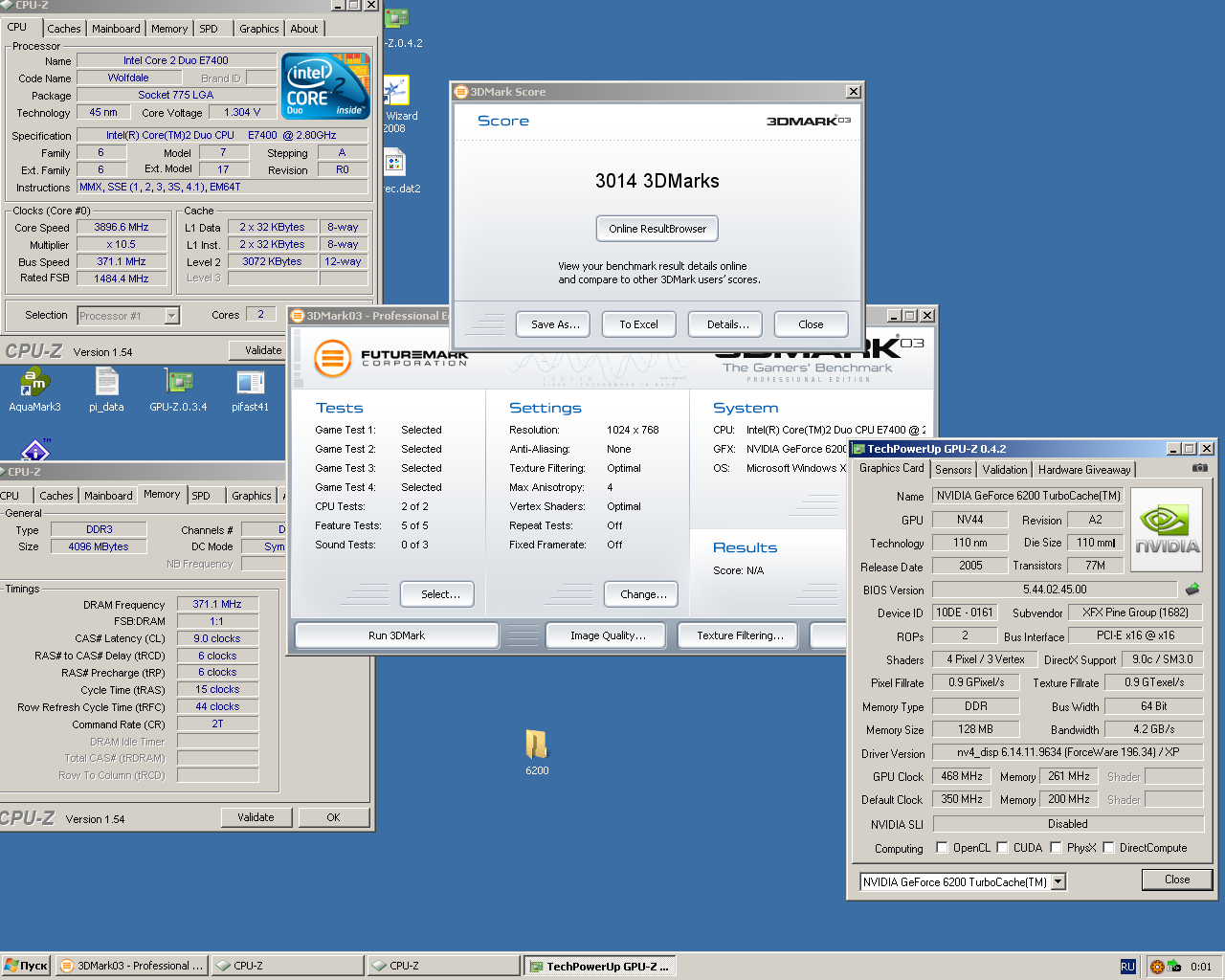Click Validate in lower CPU-Z window
This screenshot has height=980, width=1225.
pos(256,817)
